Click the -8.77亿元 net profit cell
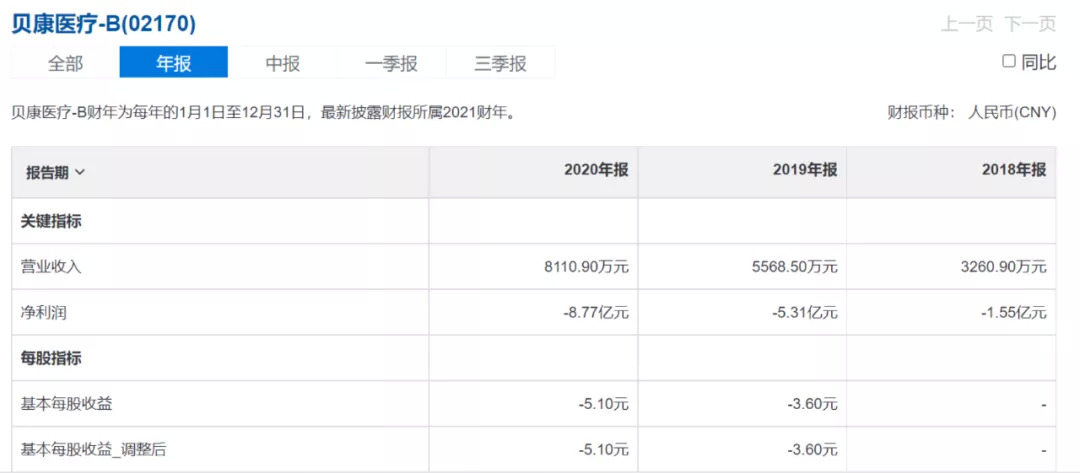The width and height of the screenshot is (1080, 473). pyautogui.click(x=596, y=312)
